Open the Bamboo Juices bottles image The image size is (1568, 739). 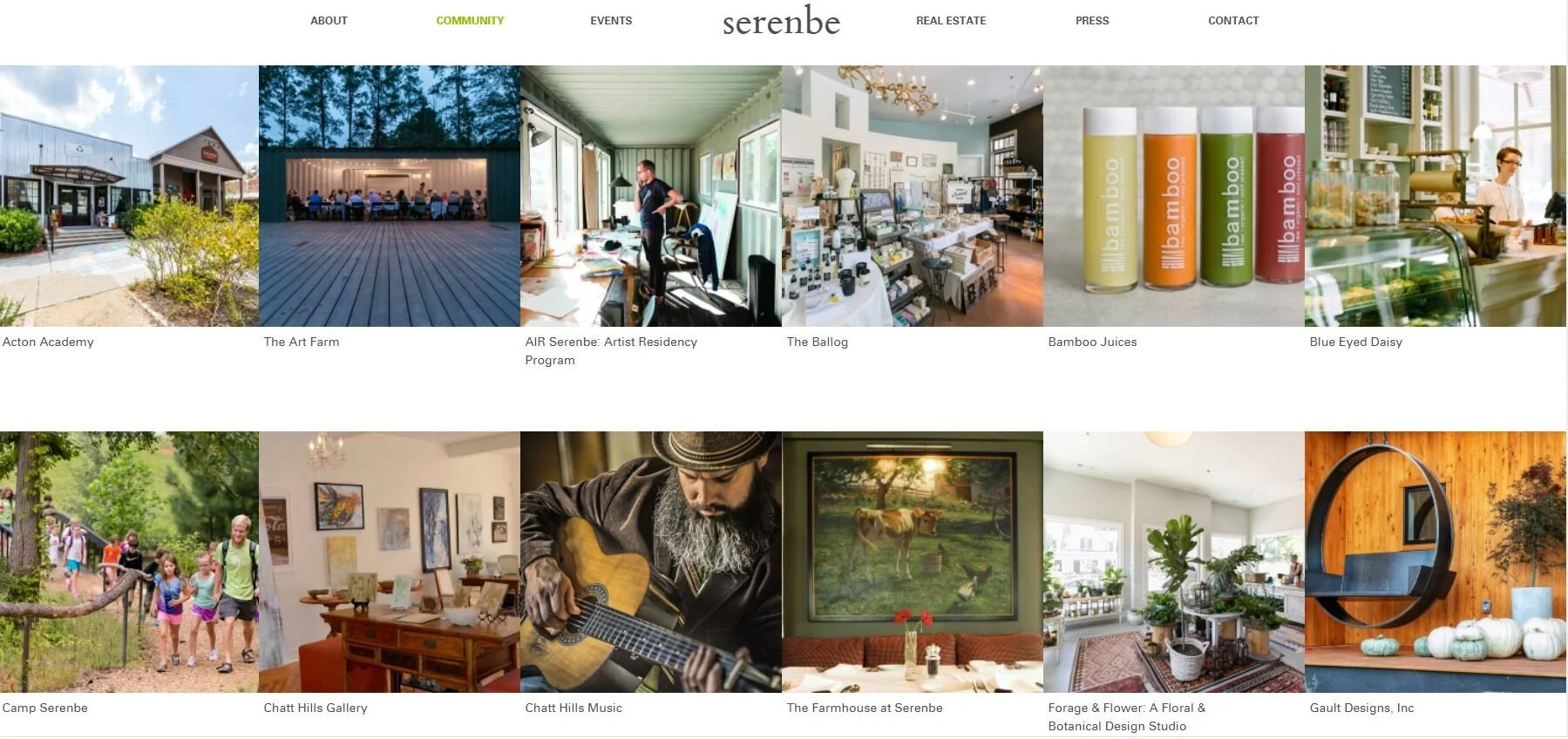[1174, 196]
